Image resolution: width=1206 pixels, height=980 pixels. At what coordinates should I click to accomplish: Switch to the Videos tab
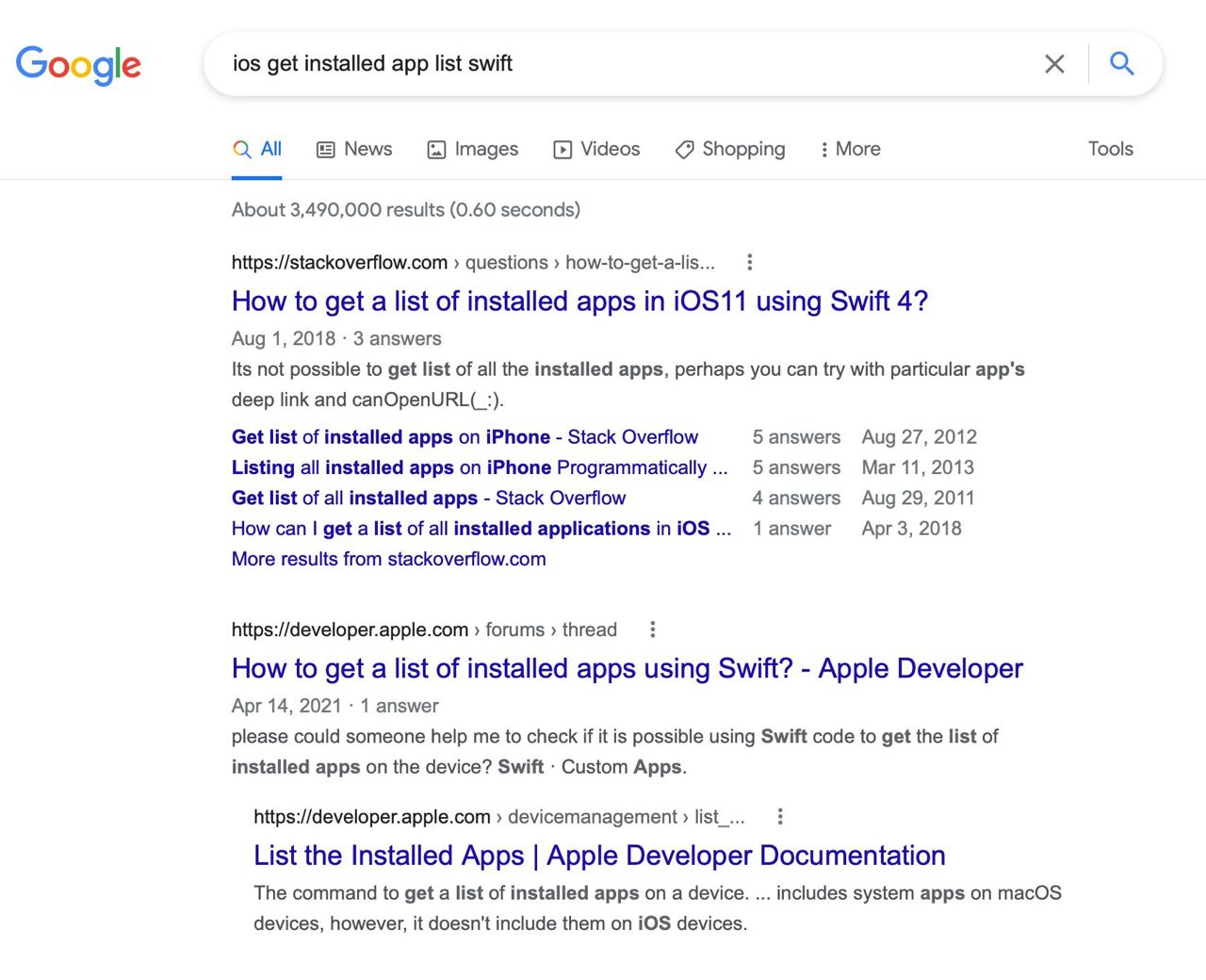coord(596,149)
